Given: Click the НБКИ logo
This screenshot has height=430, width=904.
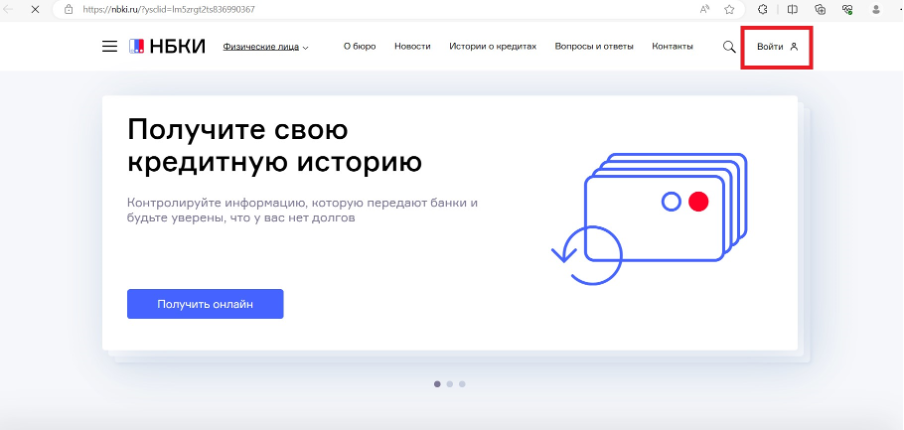Looking at the screenshot, I should (167, 47).
